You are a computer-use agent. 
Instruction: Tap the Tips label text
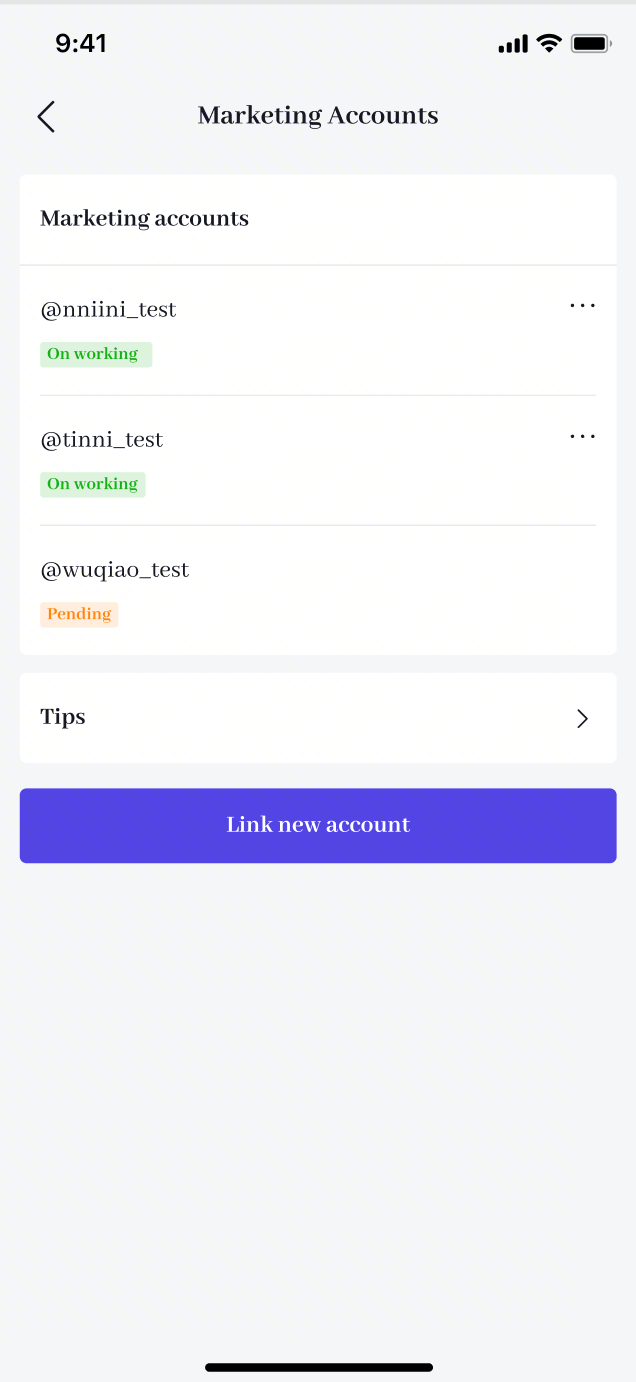63,717
